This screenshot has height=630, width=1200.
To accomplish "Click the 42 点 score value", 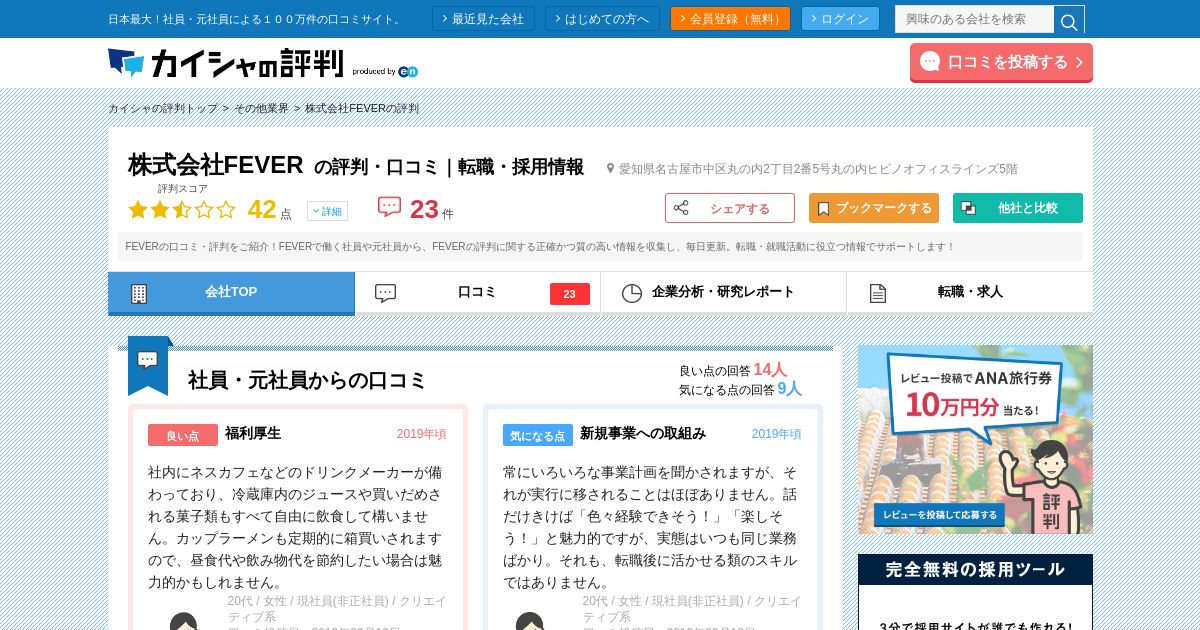I will click(x=269, y=210).
